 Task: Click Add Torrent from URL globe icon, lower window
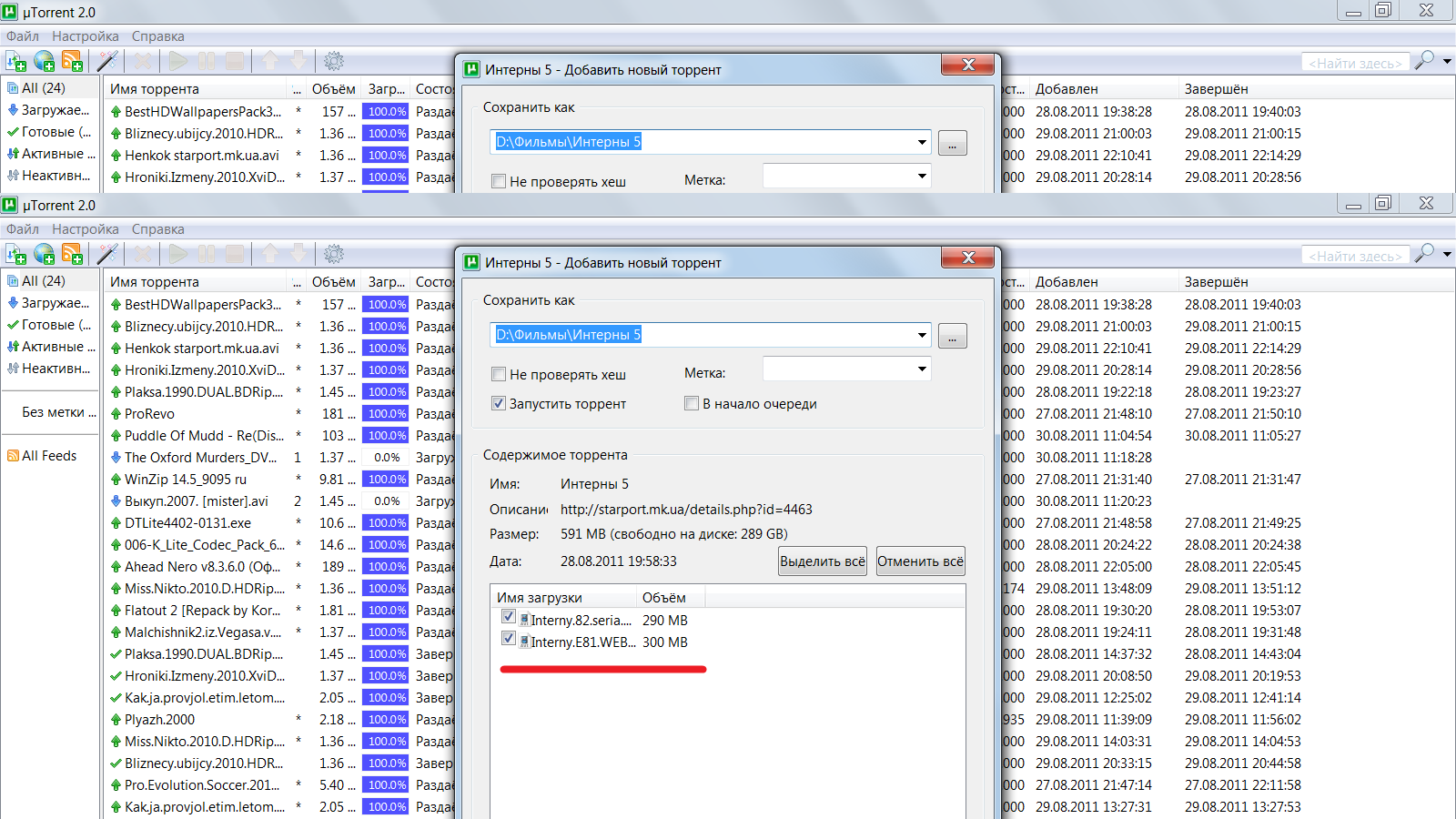pyautogui.click(x=44, y=254)
